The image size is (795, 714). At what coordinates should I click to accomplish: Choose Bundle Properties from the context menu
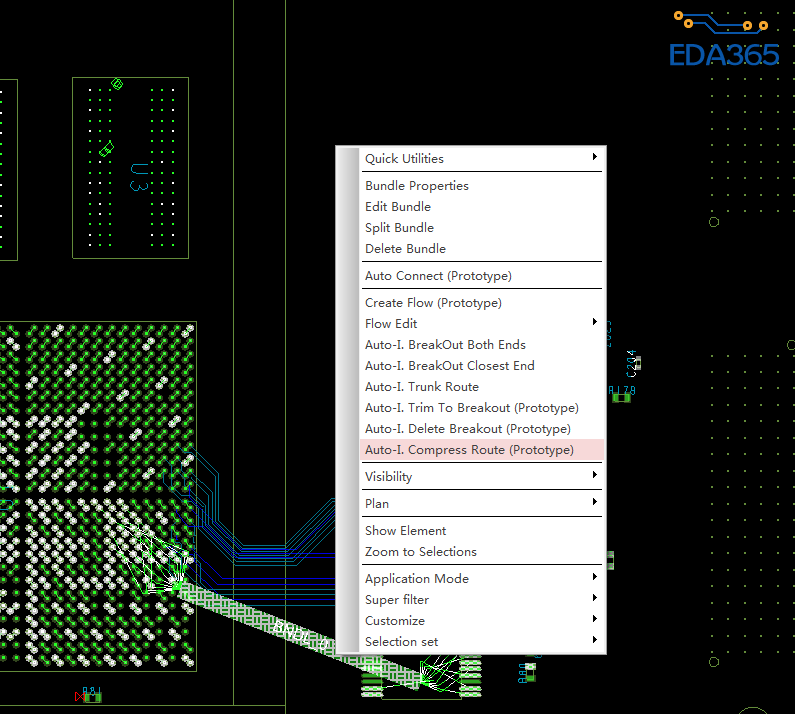pyautogui.click(x=417, y=186)
